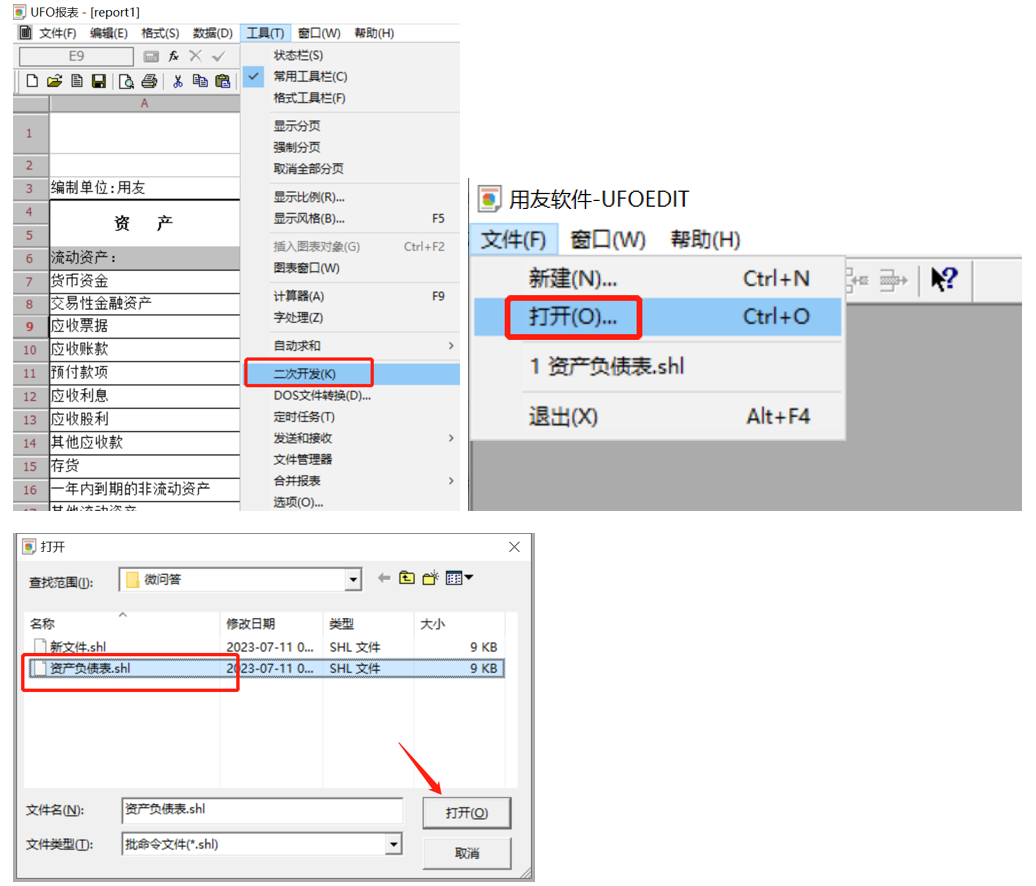
Task: Sort by 名称 column header
Action: (122, 624)
